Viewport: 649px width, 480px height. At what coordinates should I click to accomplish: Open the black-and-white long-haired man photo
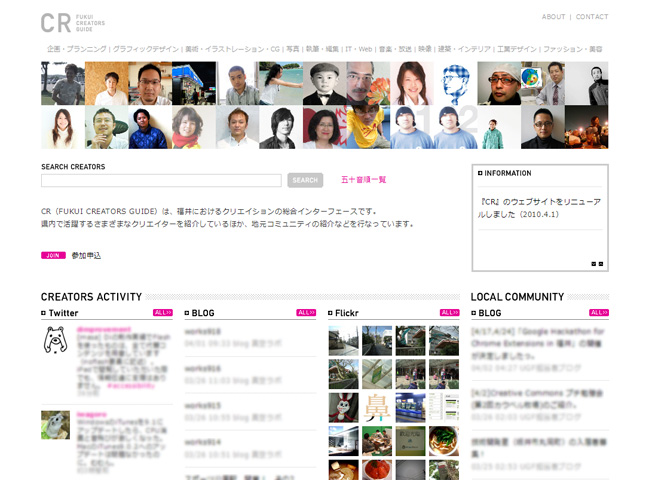(281, 127)
